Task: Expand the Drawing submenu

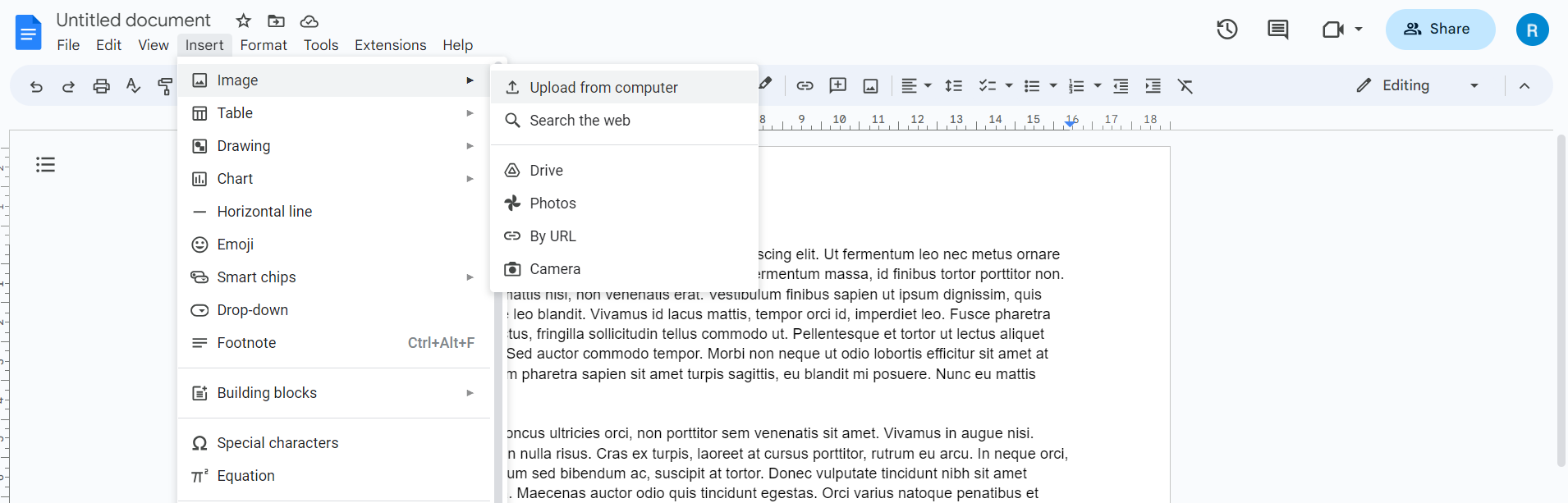Action: [334, 146]
